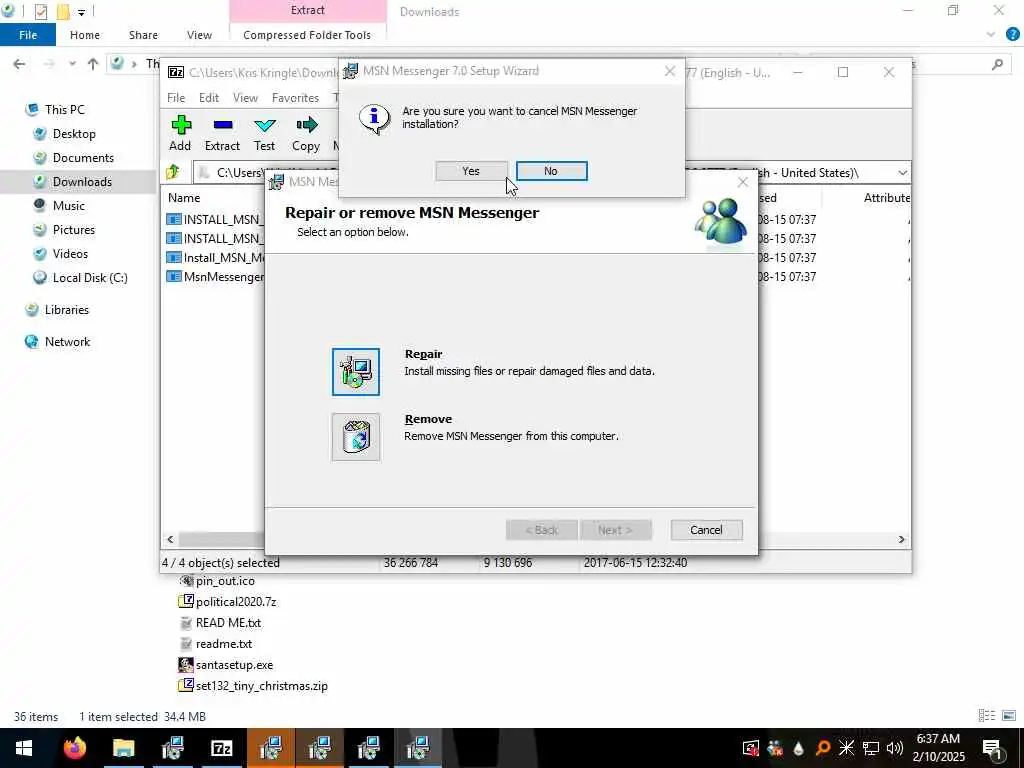The height and width of the screenshot is (768, 1024).
Task: Click the Extract contextual tab header
Action: (308, 10)
